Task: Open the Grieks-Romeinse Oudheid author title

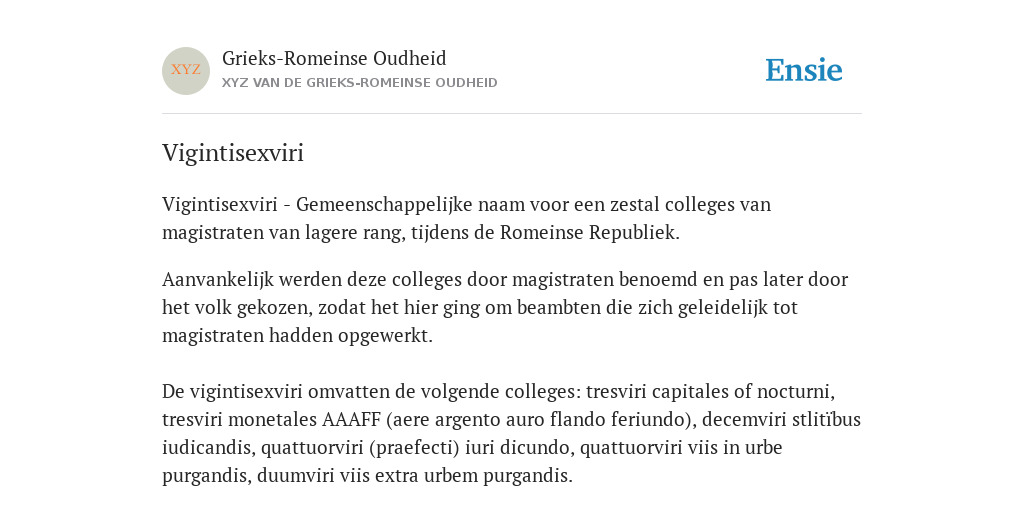Action: click(x=334, y=58)
